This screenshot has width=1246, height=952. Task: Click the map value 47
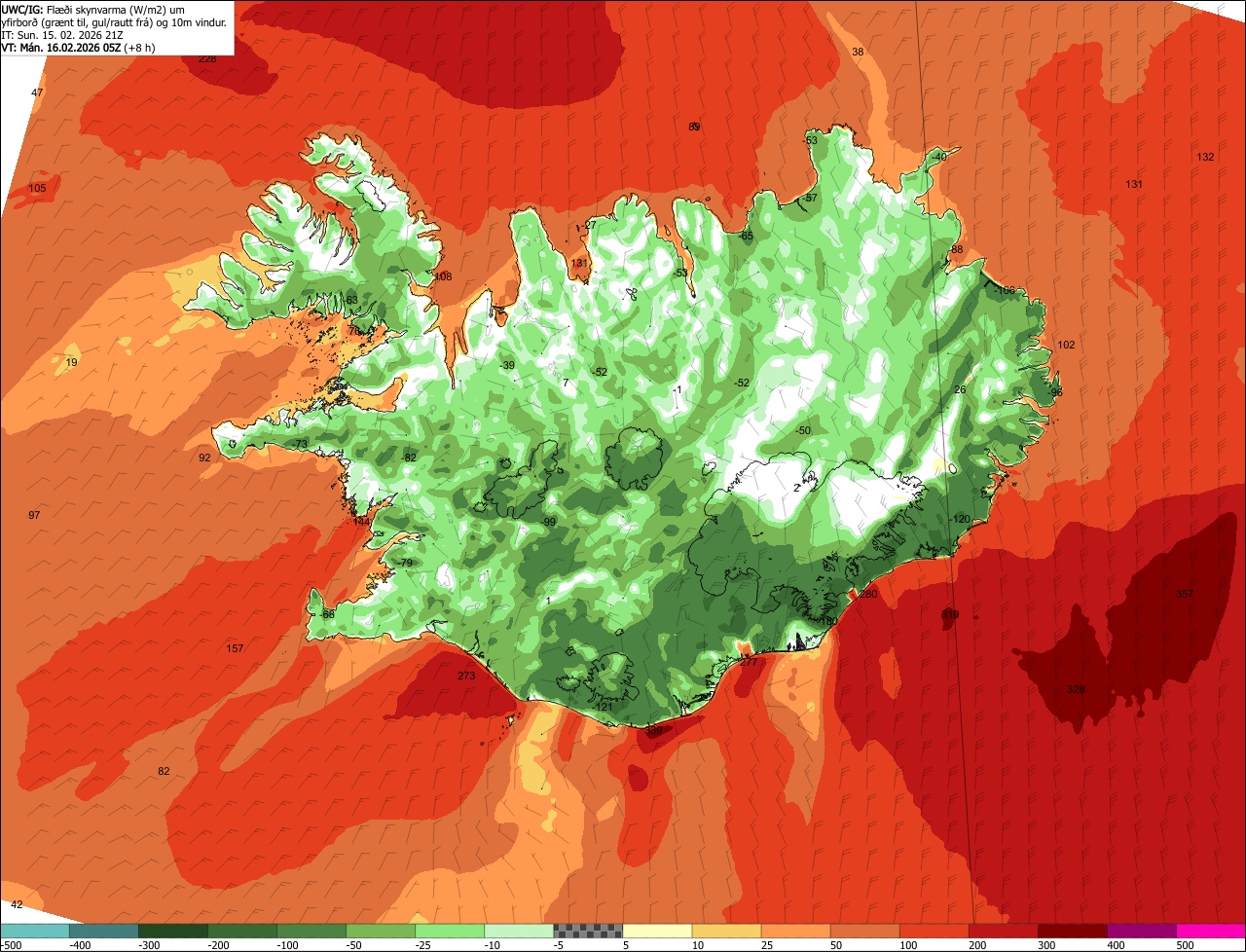click(37, 92)
